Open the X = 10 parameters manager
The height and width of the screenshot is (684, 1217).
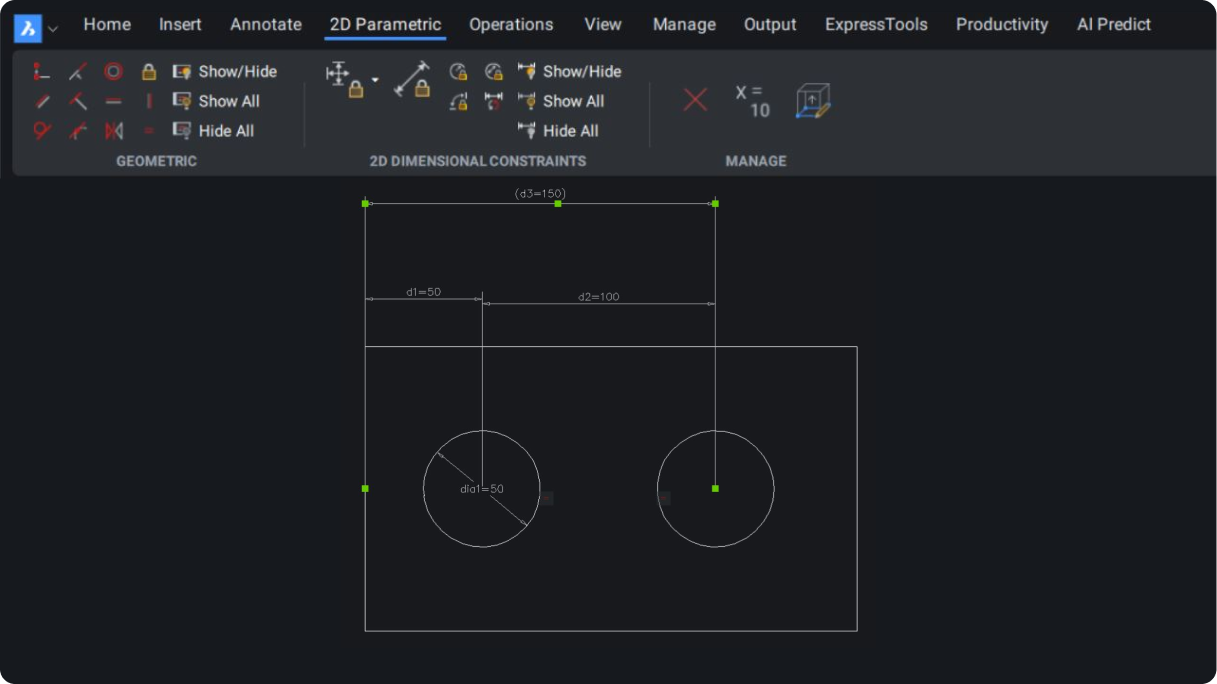[752, 101]
